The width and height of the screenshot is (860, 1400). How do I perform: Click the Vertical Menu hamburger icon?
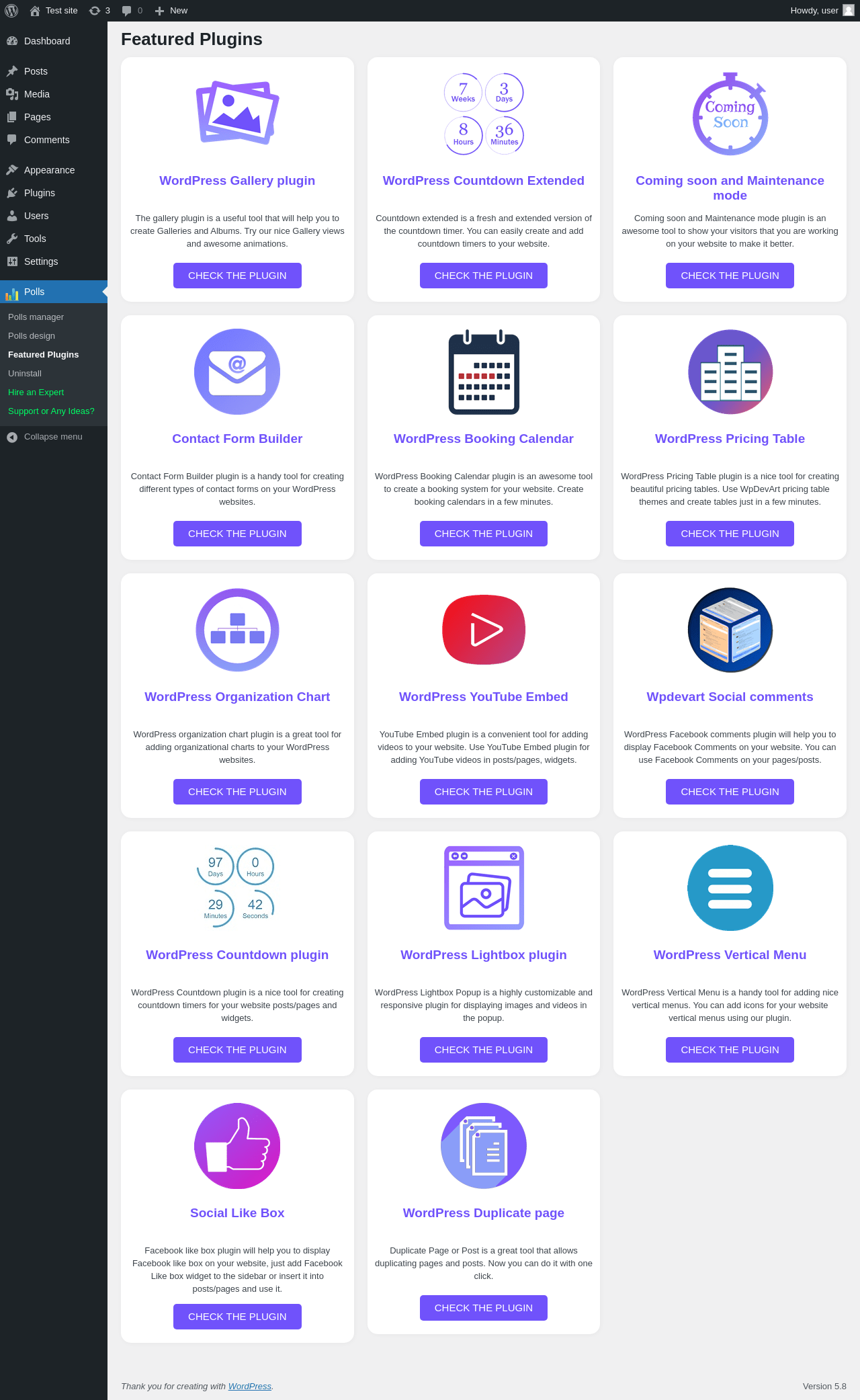click(730, 888)
